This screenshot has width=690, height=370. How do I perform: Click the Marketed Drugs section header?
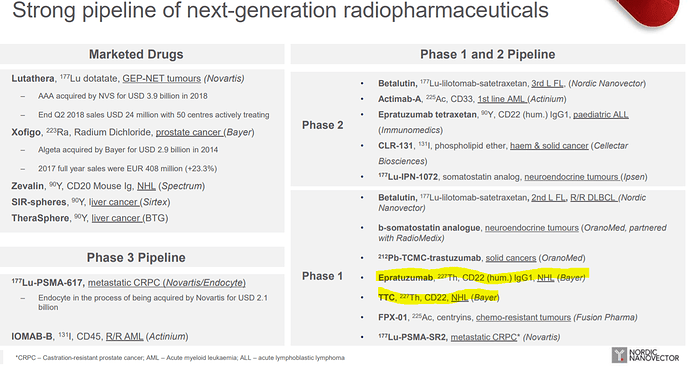coord(136,54)
